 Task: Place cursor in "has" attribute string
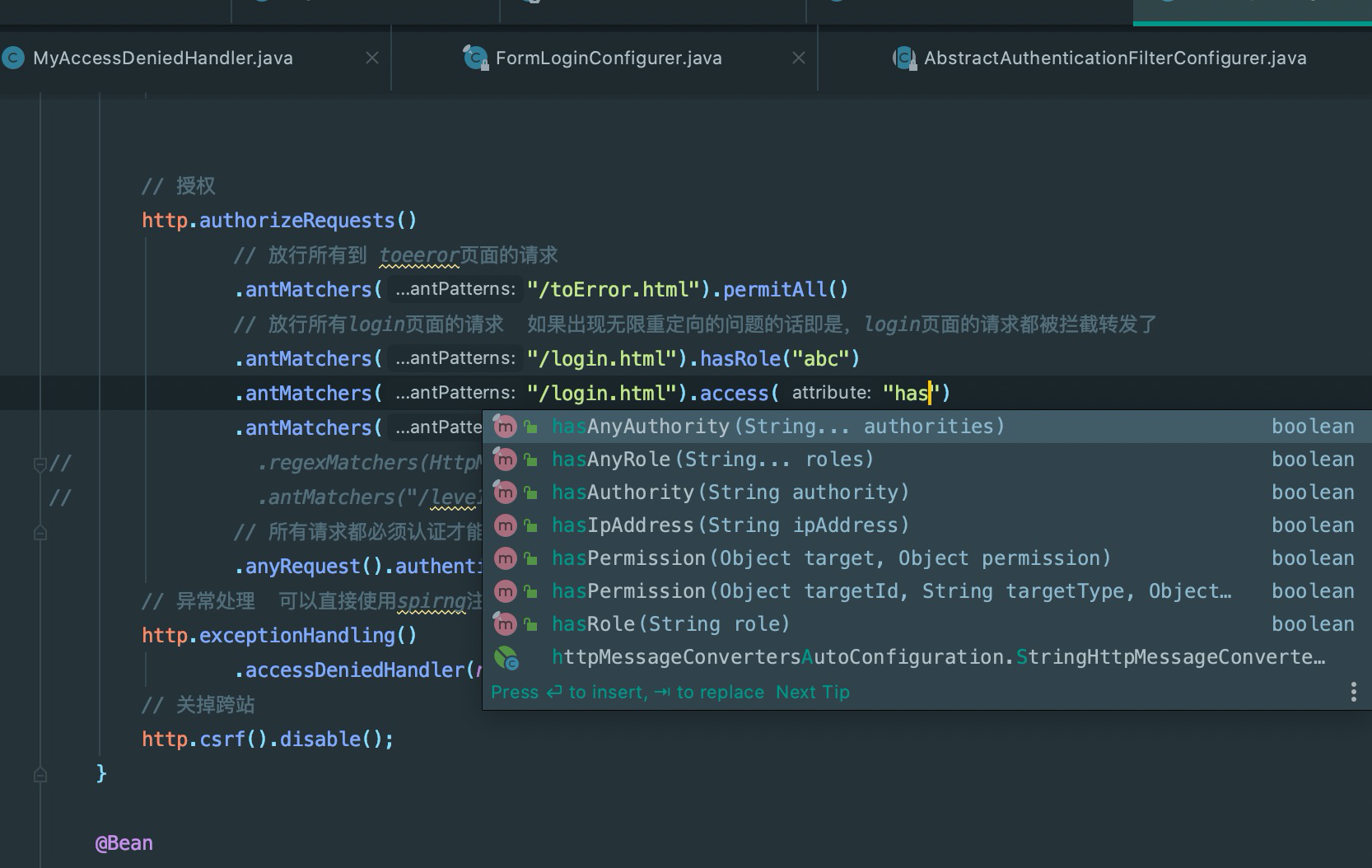coord(912,394)
